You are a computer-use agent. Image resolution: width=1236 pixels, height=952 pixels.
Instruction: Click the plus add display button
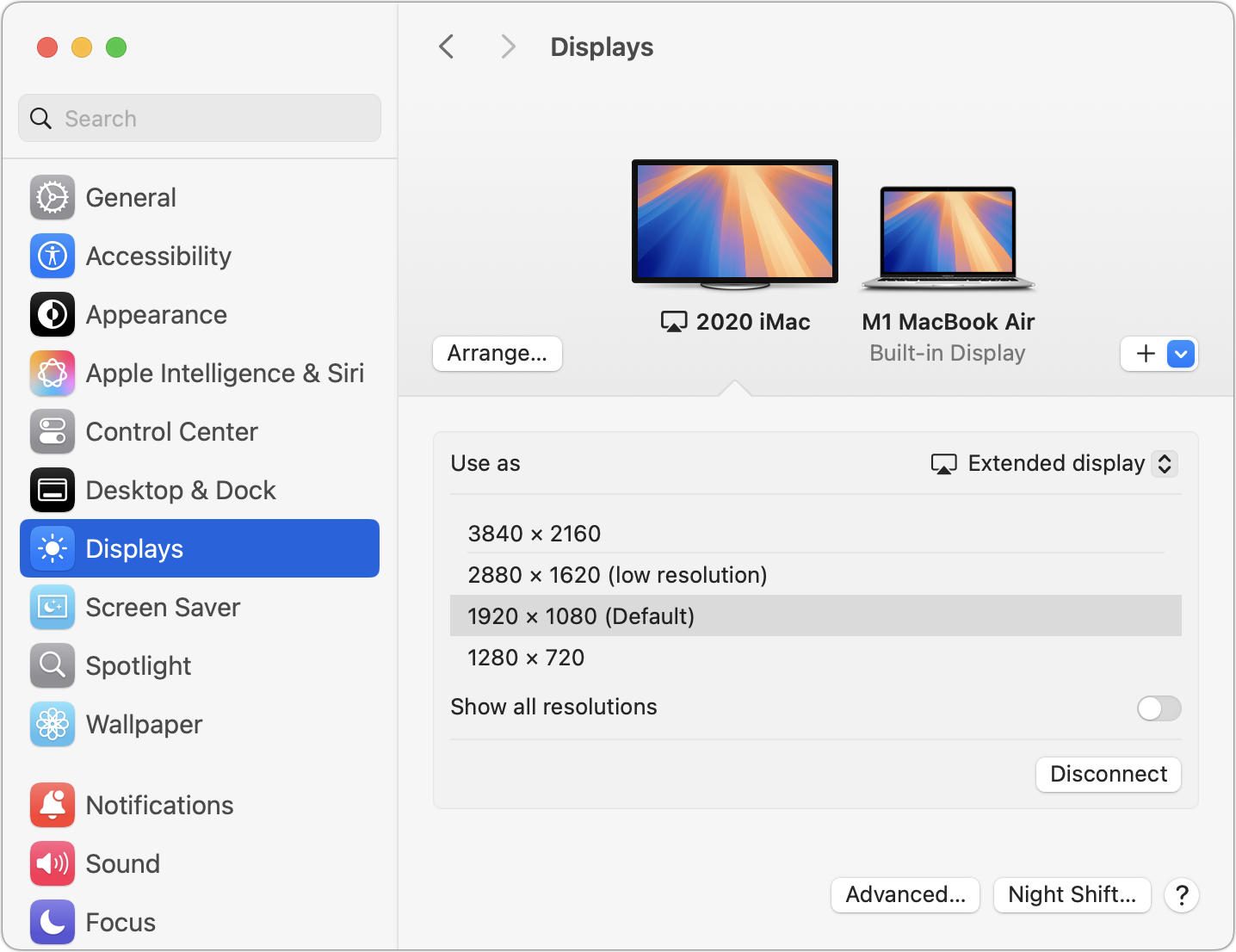click(1145, 354)
